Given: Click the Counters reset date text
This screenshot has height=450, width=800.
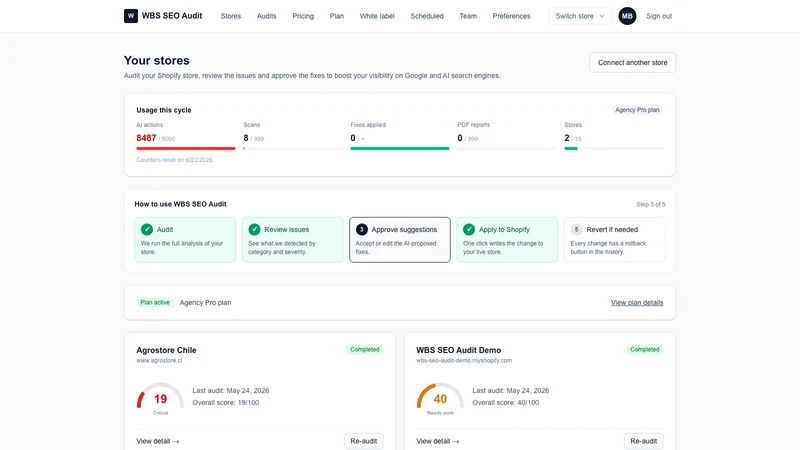Looking at the screenshot, I should tap(175, 160).
